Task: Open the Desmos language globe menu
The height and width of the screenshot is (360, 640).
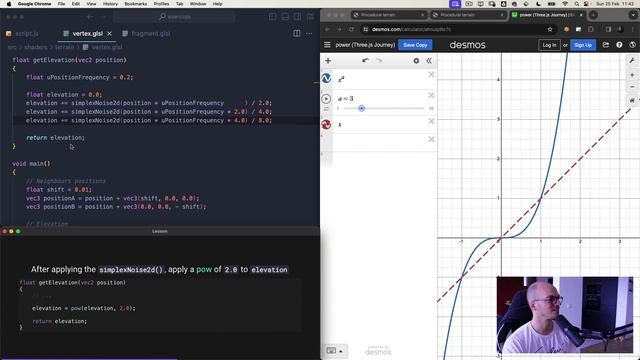Action: (633, 45)
